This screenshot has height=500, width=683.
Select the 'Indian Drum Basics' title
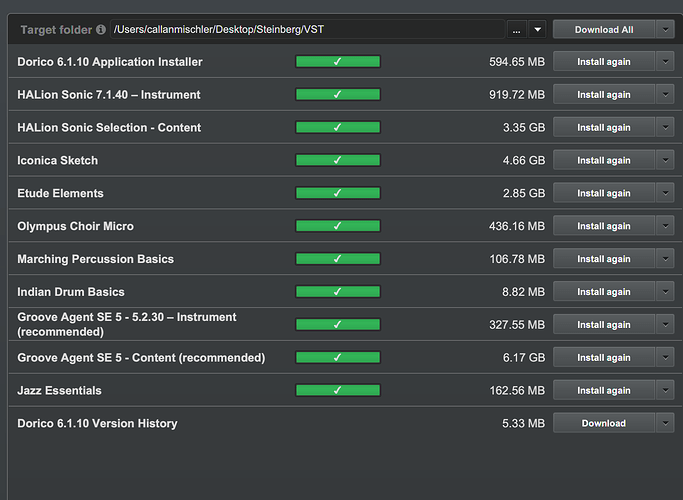point(71,292)
